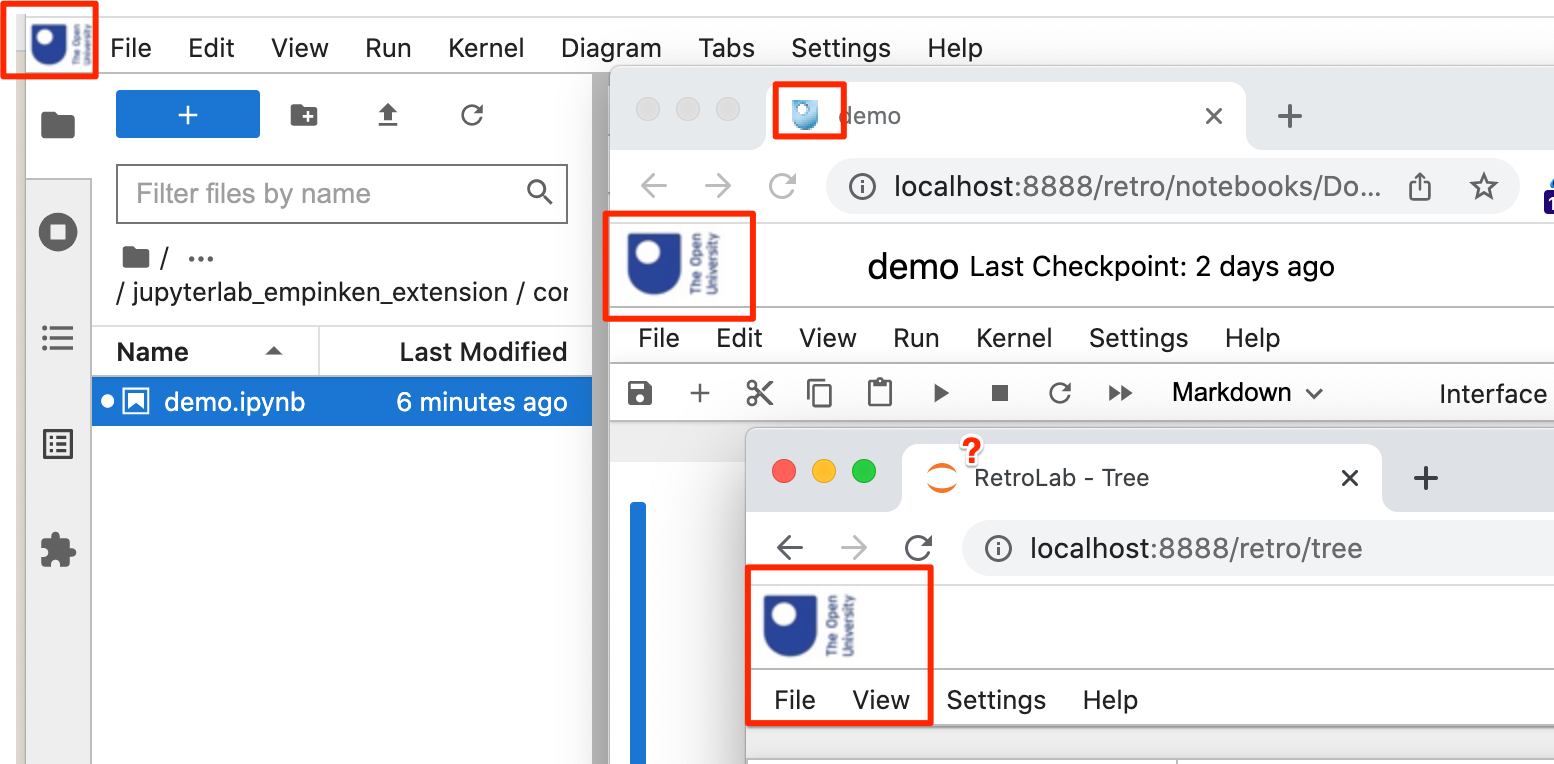Open Settings menu in demo notebook window

pyautogui.click(x=1139, y=338)
